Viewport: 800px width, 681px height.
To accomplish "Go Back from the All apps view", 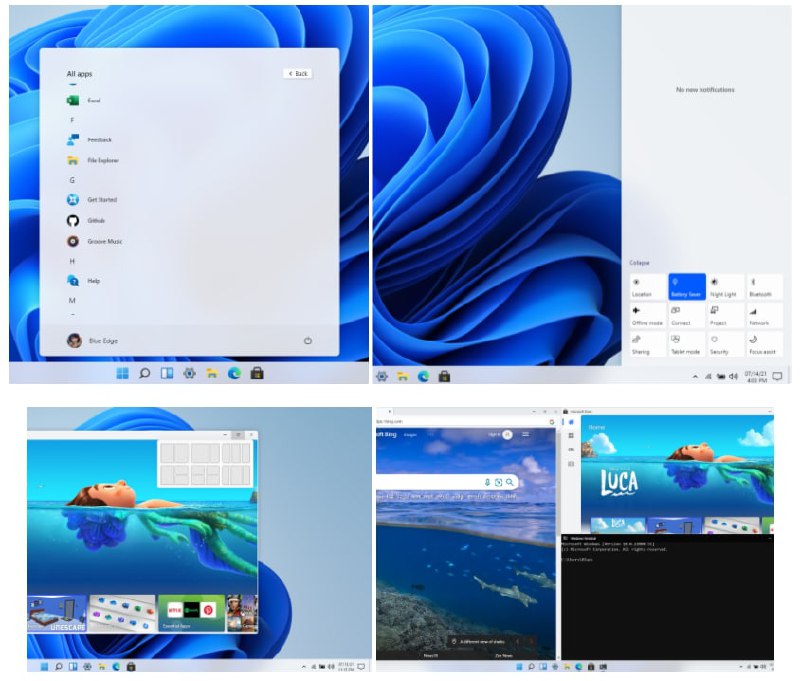I will coord(298,73).
